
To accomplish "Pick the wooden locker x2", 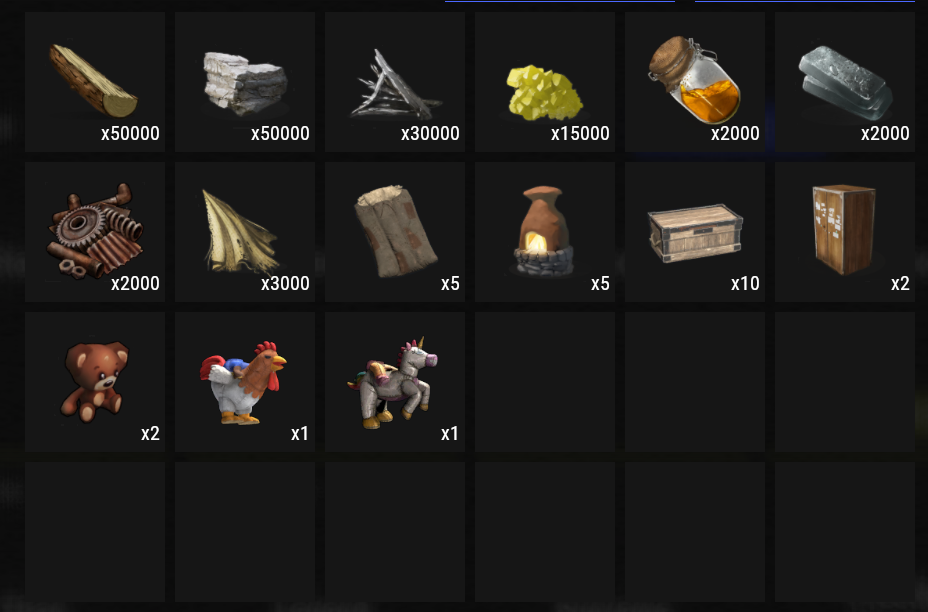I will (845, 232).
